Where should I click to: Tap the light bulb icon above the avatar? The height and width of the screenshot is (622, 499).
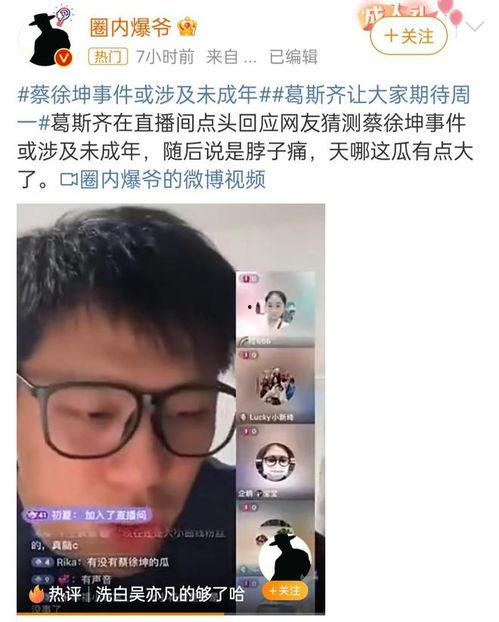click(63, 15)
